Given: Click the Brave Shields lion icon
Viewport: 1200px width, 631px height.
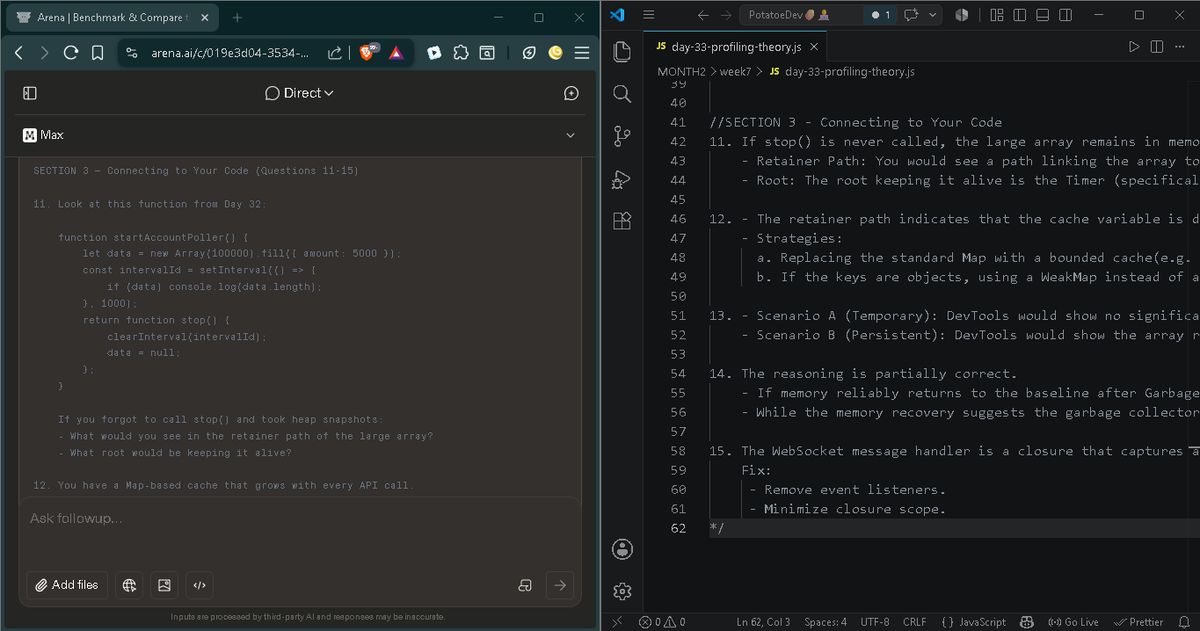Looking at the screenshot, I should pos(370,52).
